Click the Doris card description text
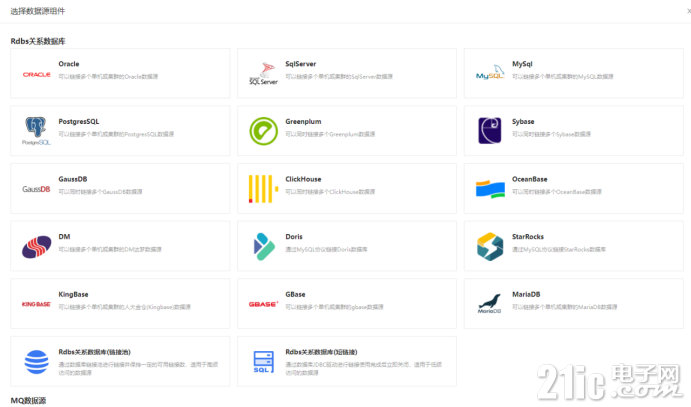 point(326,250)
